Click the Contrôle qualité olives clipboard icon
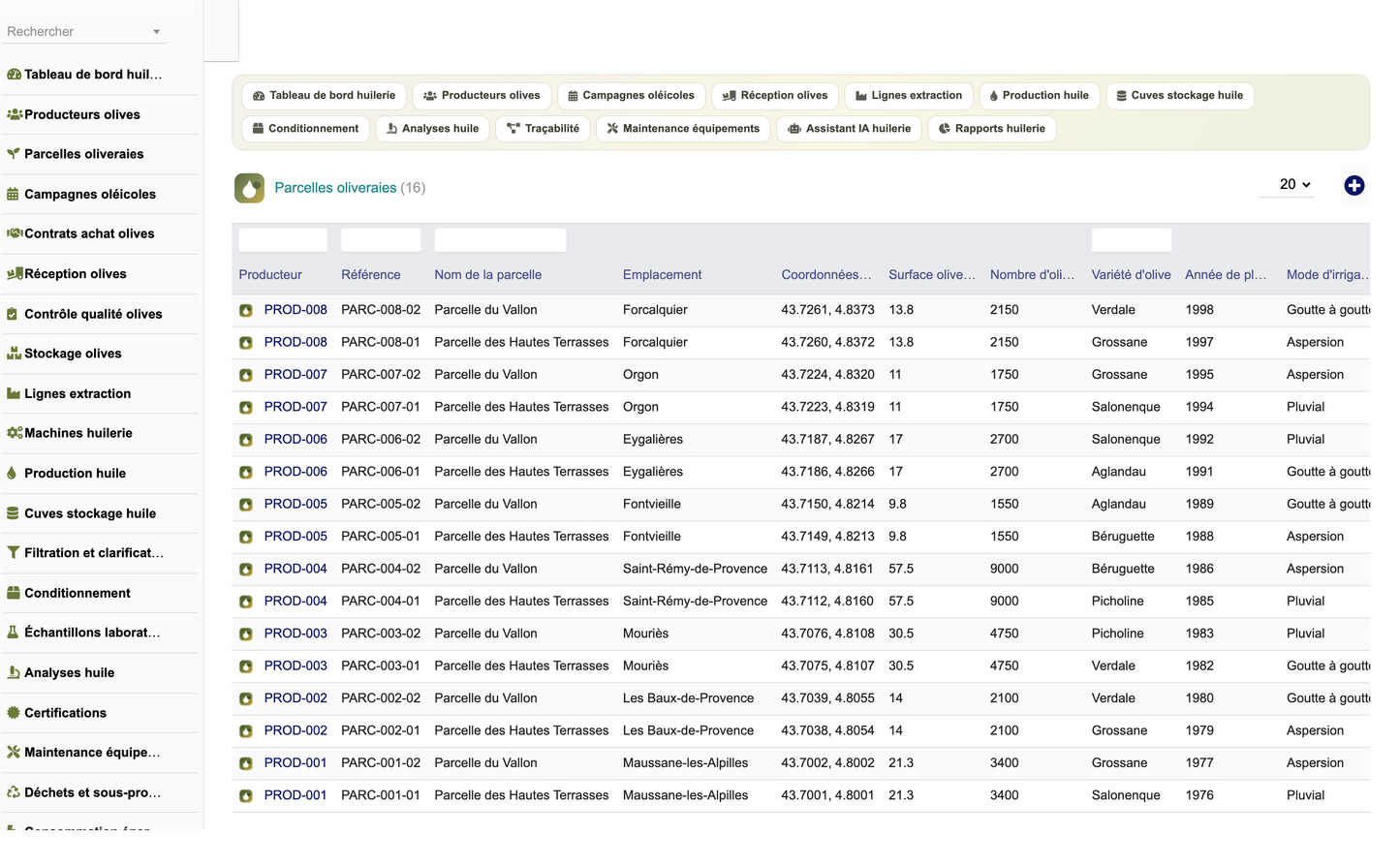The image size is (1400, 866). point(13,314)
